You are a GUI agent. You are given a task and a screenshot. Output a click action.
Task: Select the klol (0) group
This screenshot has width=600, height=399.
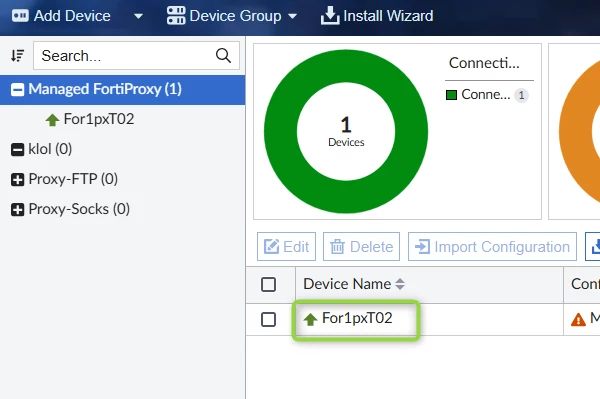tap(50, 149)
